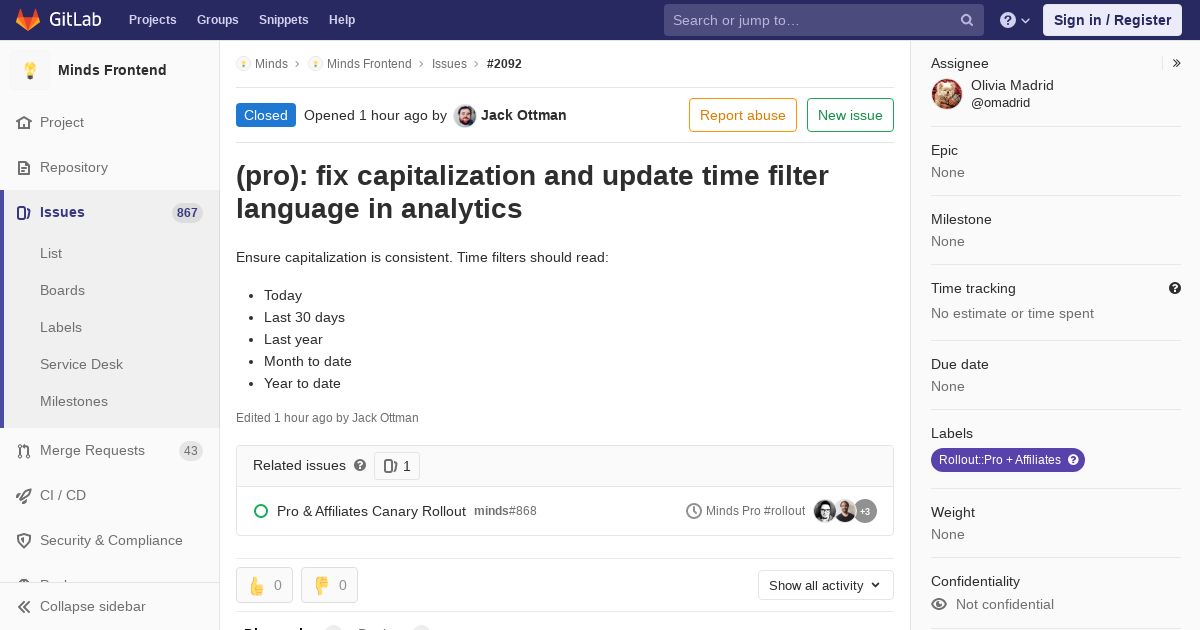Open the Pro & Affiliates Canary Rollout issue
Image resolution: width=1200 pixels, height=630 pixels.
coord(371,511)
